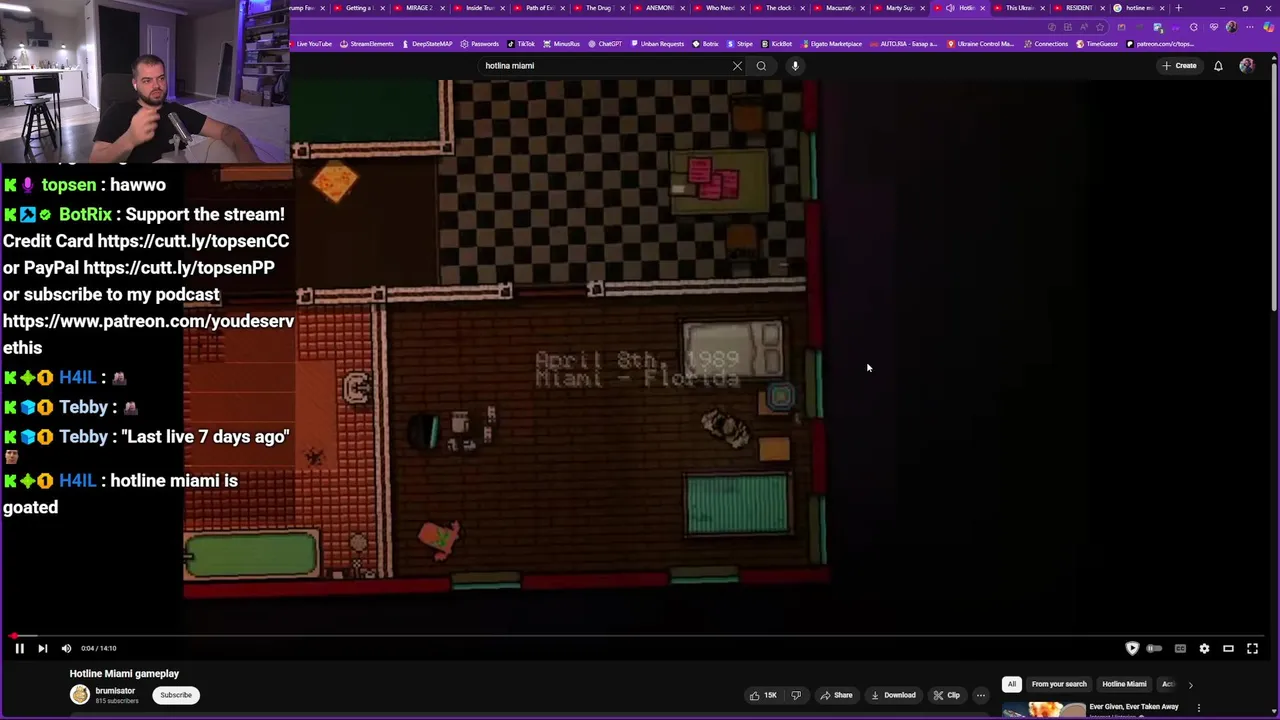
Task: Download the video
Action: click(893, 695)
